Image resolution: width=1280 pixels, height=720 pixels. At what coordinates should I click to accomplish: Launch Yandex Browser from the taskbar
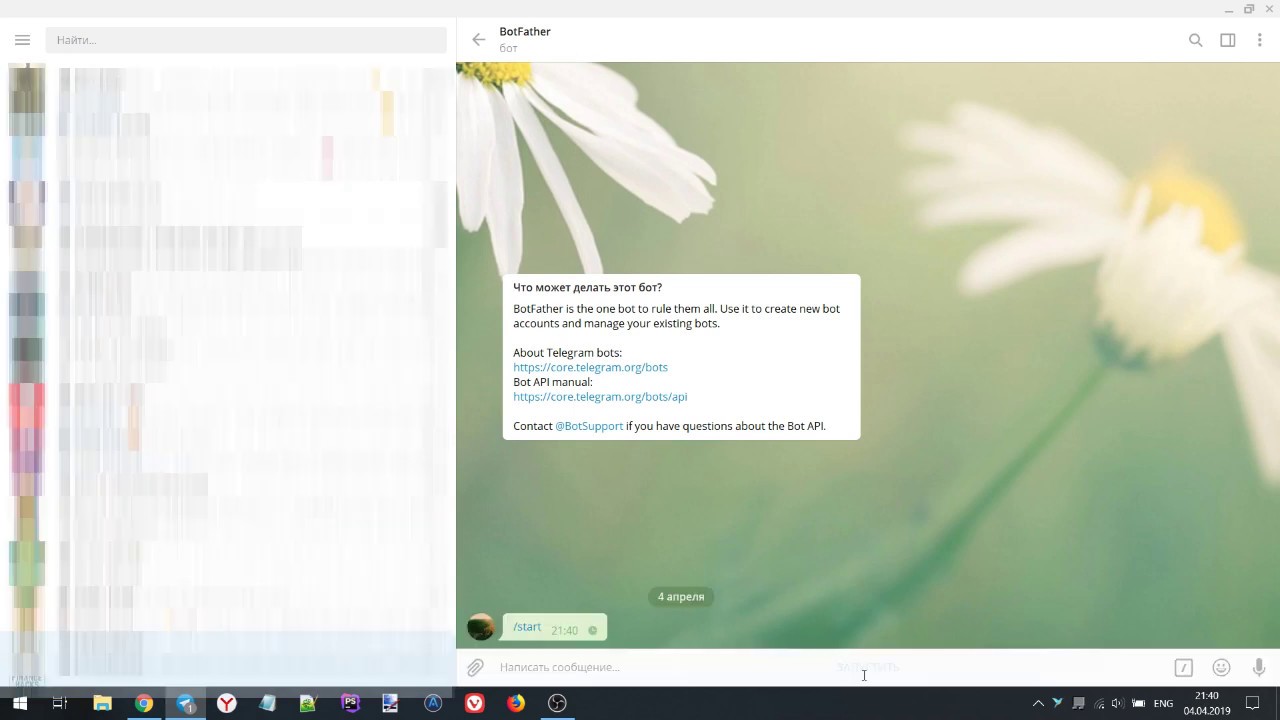227,703
